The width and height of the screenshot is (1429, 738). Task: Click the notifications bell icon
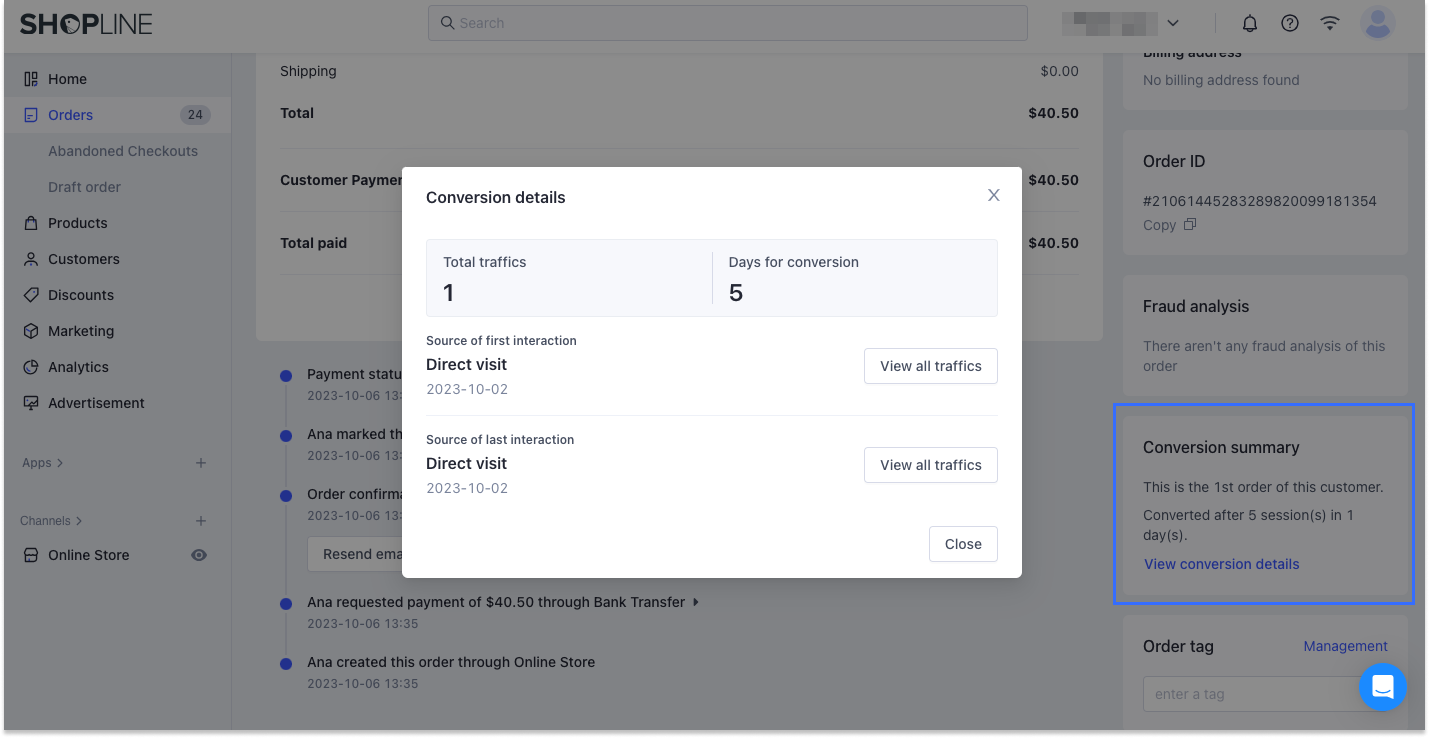pos(1250,23)
